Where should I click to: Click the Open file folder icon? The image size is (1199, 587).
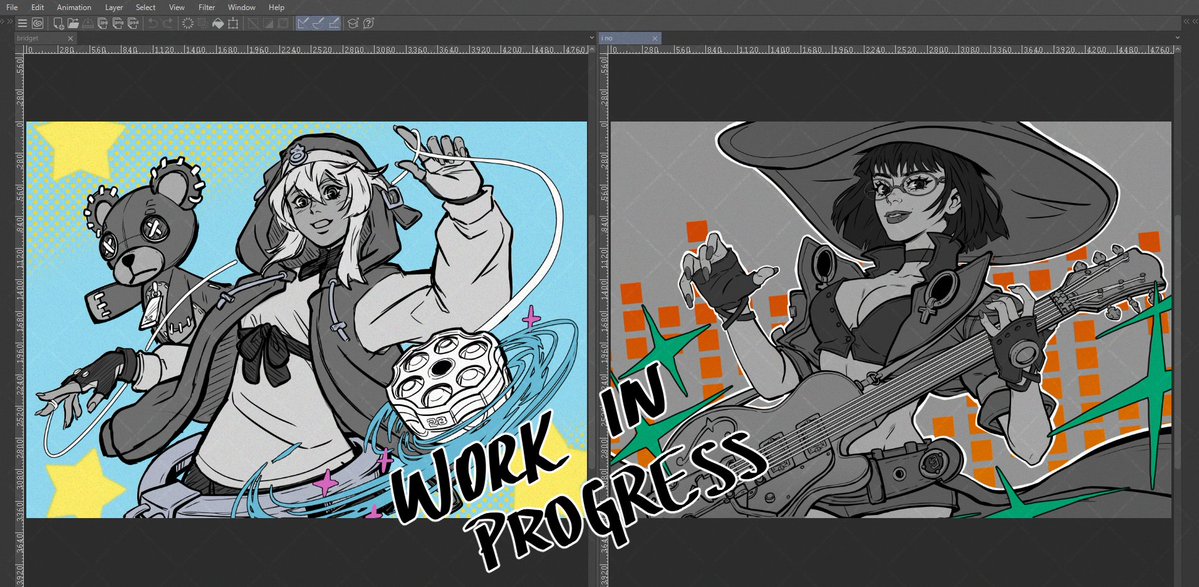pyautogui.click(x=73, y=24)
